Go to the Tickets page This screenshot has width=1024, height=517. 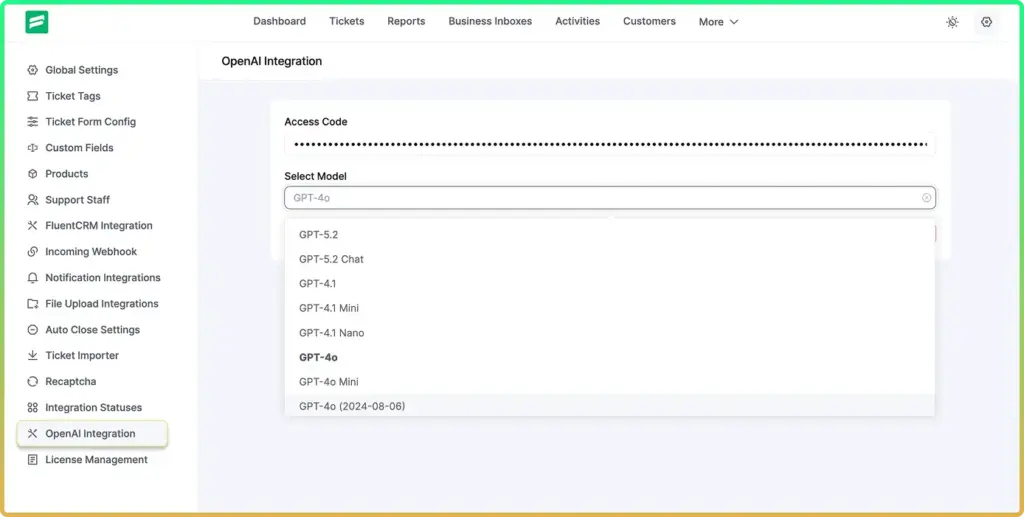pos(347,22)
